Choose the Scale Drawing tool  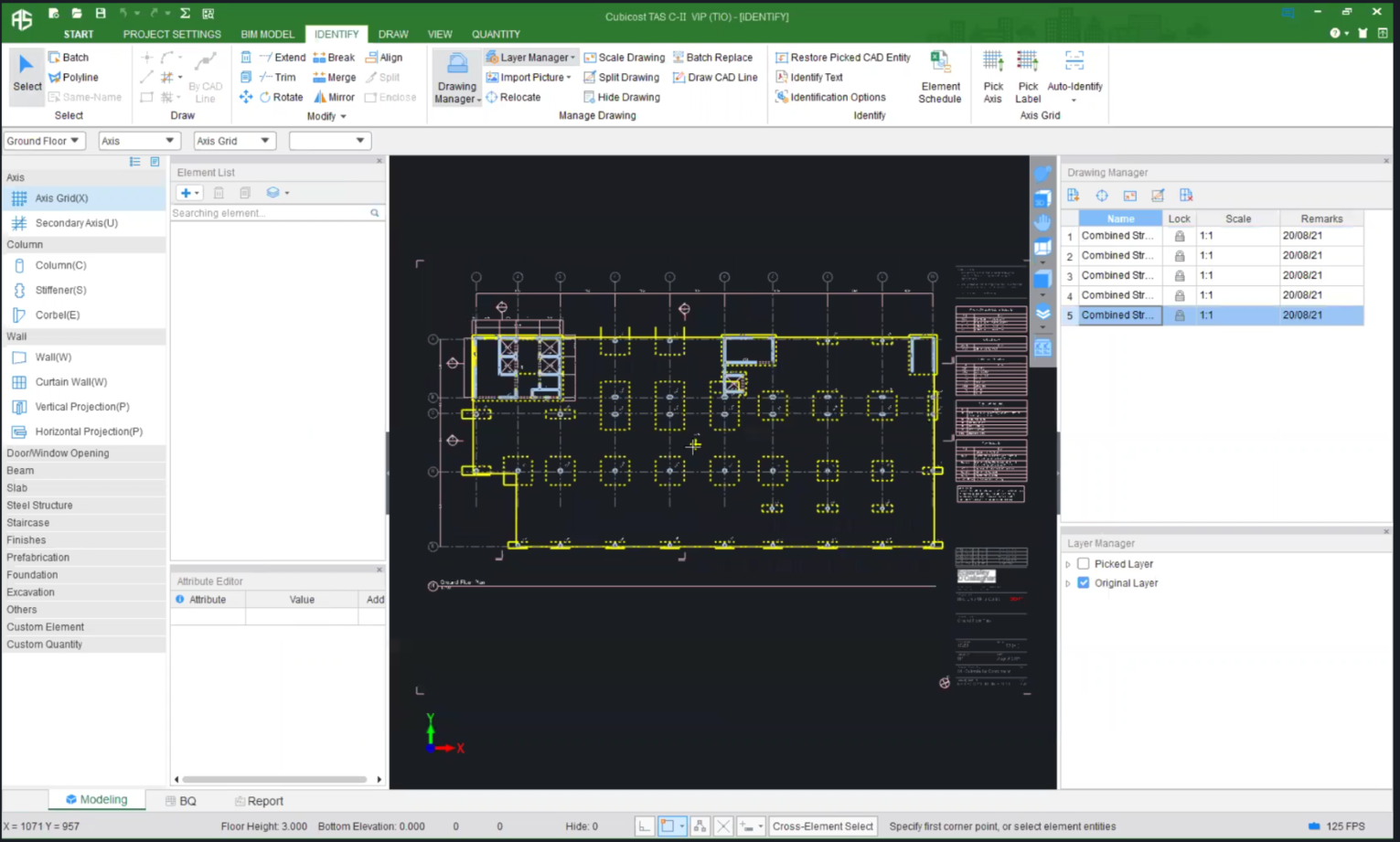[x=624, y=58]
